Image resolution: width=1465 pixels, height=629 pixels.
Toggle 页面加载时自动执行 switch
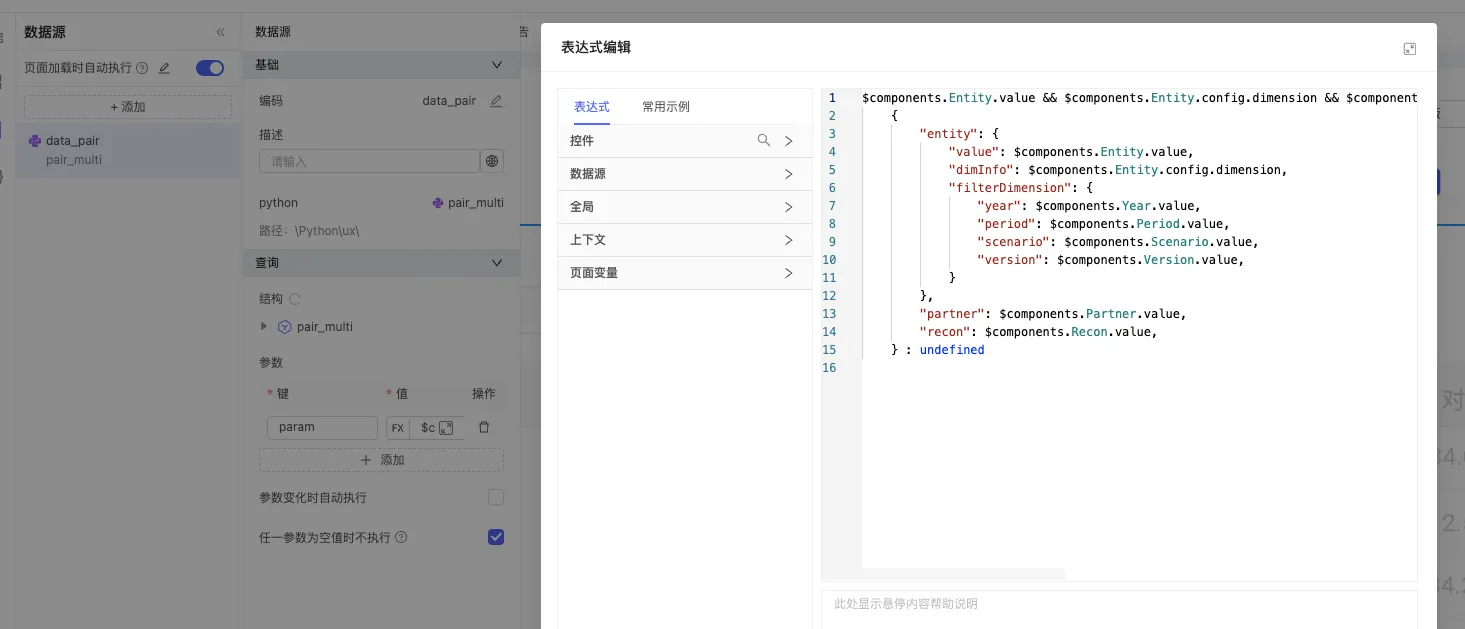pos(210,68)
